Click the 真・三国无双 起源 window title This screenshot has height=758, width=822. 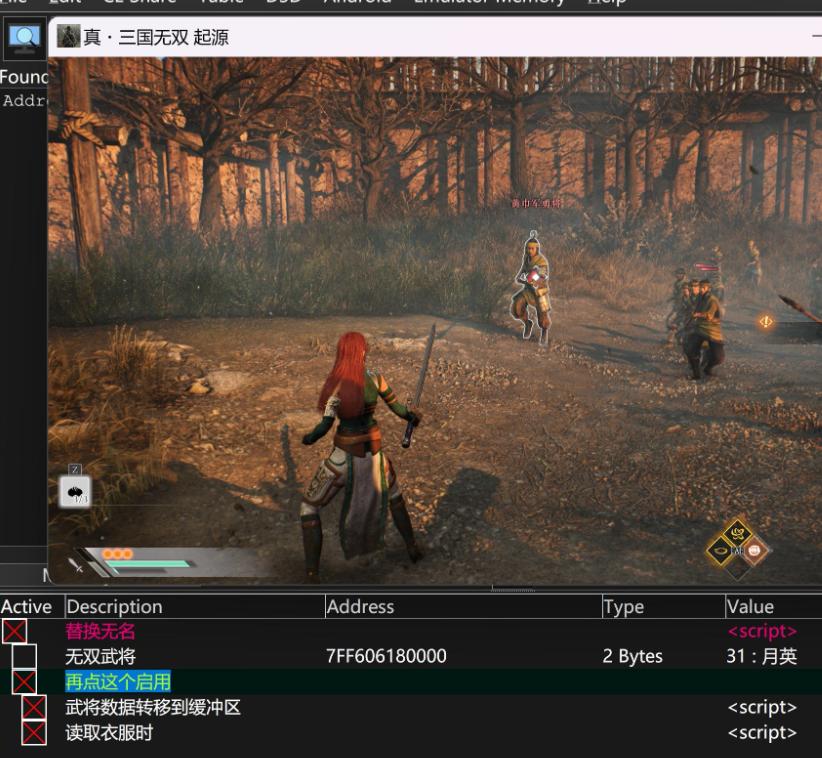tap(156, 37)
